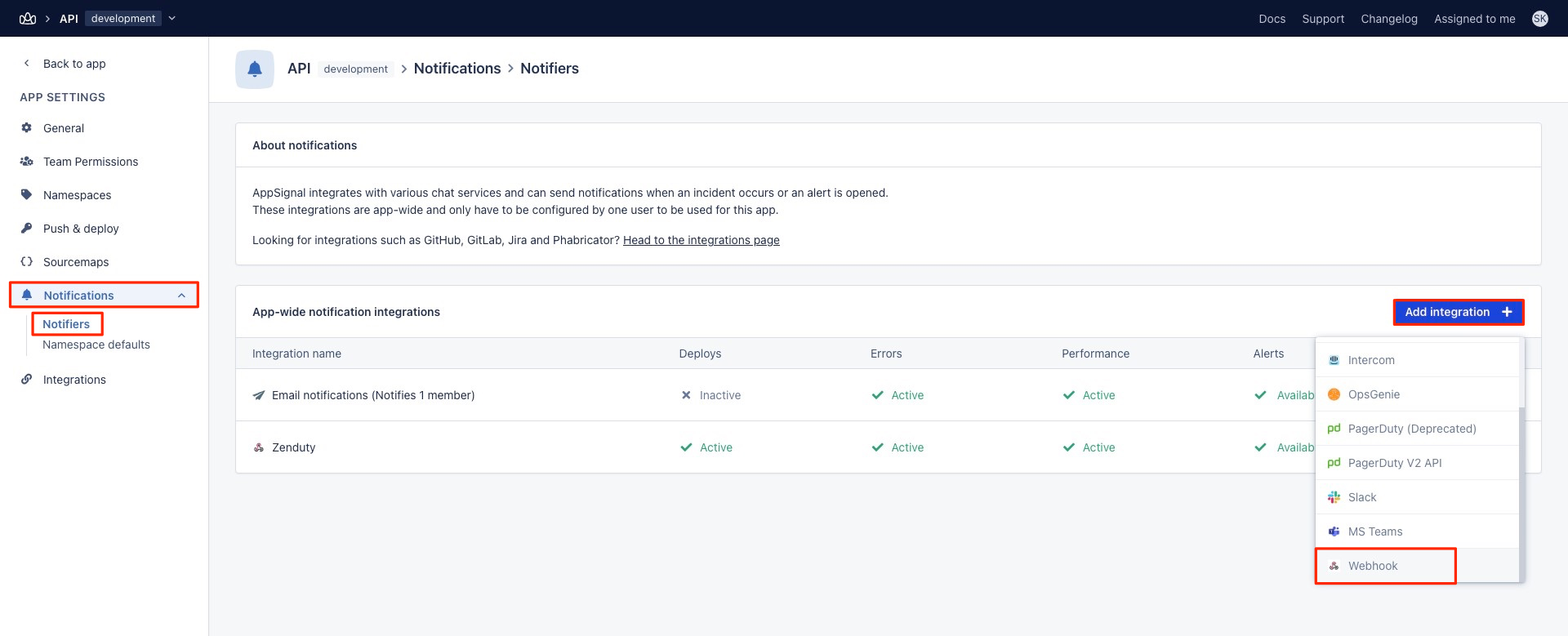
Task: Click the plus icon on Add integration
Action: pyautogui.click(x=1507, y=312)
